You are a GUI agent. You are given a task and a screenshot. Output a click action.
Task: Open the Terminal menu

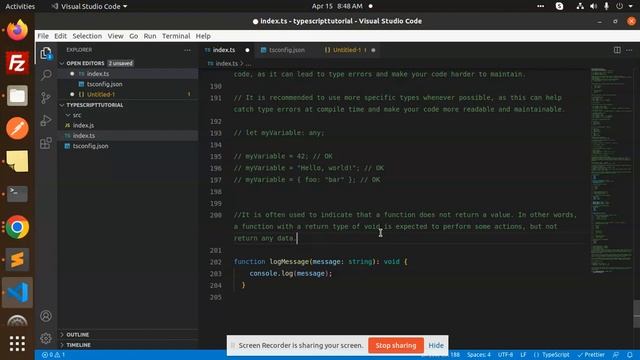point(176,36)
